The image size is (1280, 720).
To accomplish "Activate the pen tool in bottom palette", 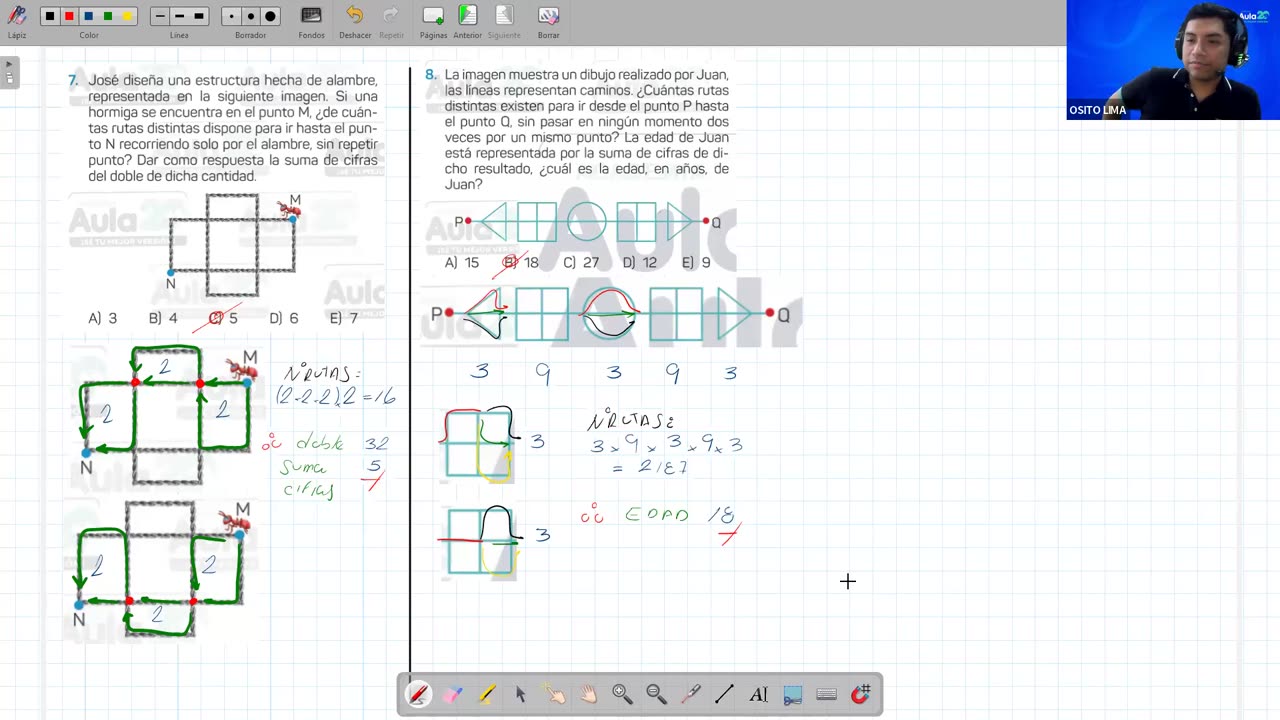I will pyautogui.click(x=418, y=693).
